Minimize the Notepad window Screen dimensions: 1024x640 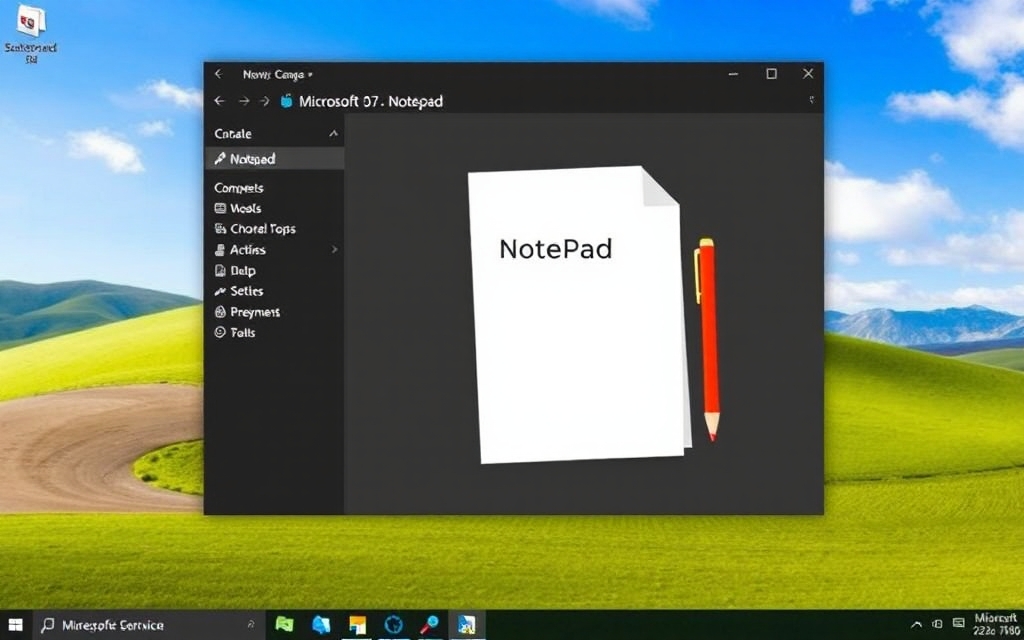click(733, 74)
